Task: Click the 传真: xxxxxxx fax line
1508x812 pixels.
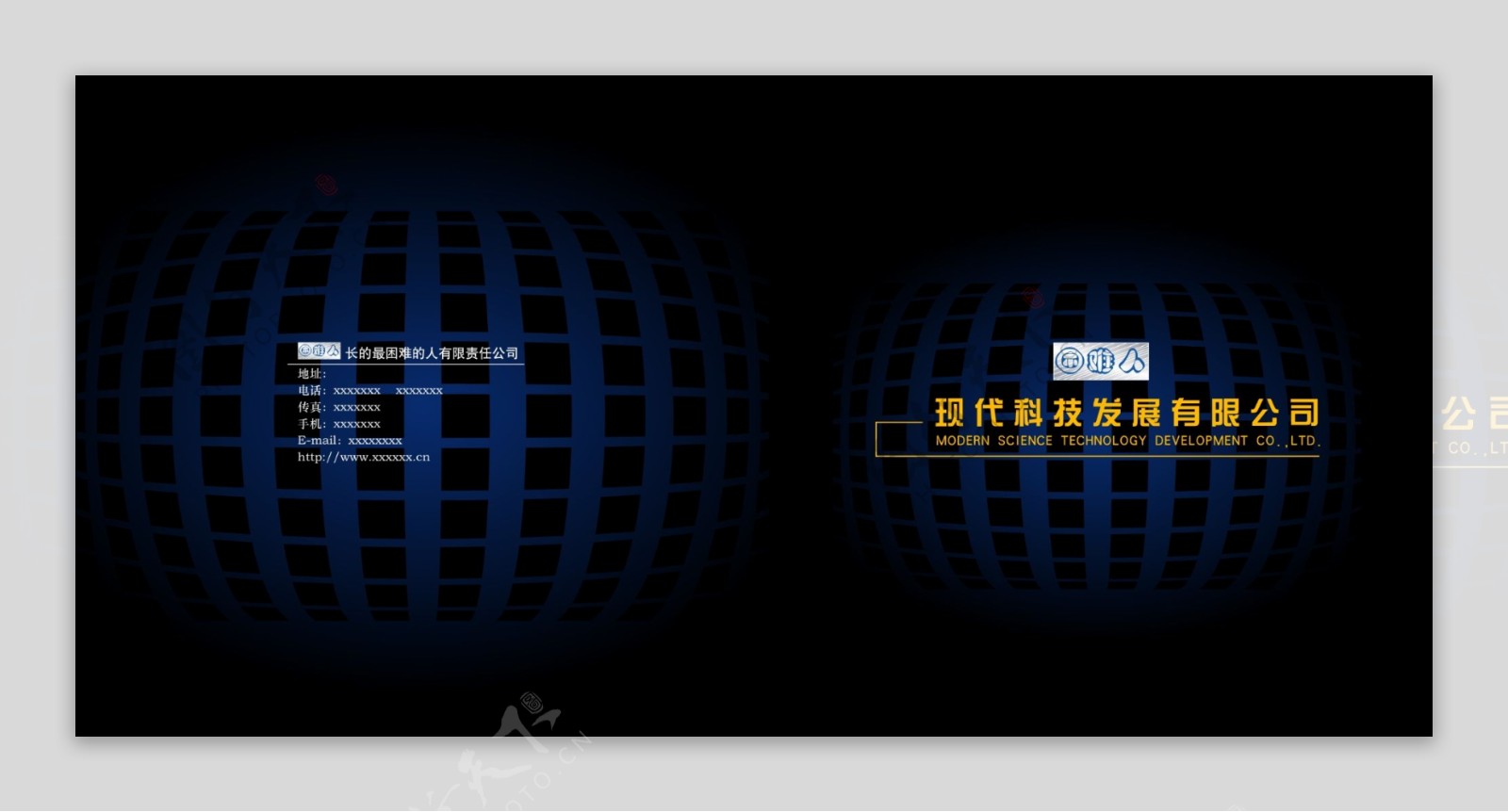Action: click(339, 407)
